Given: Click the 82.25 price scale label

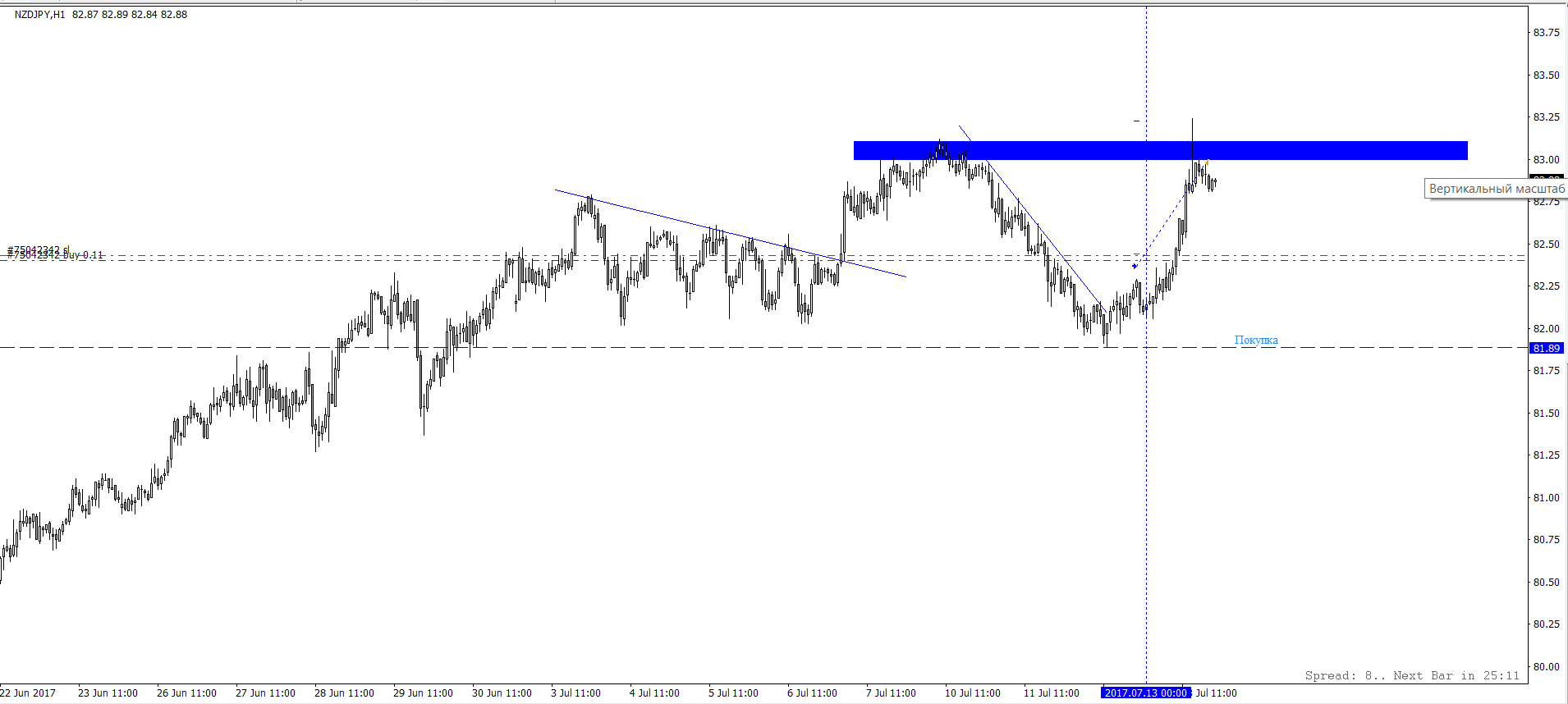Looking at the screenshot, I should (1546, 286).
